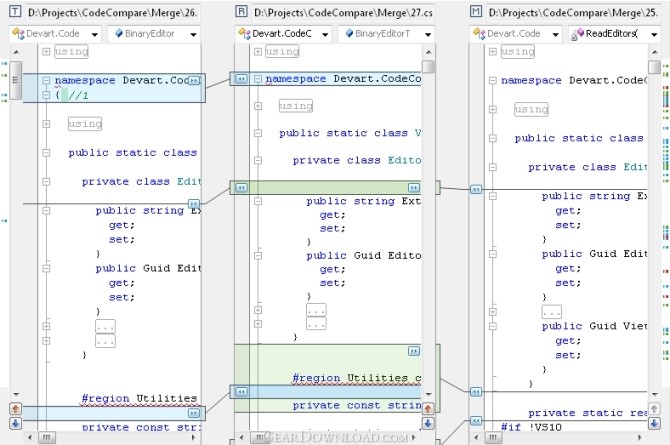This screenshot has height=445, width=670.
Task: Click the T pane marker icon
Action: coord(15,11)
